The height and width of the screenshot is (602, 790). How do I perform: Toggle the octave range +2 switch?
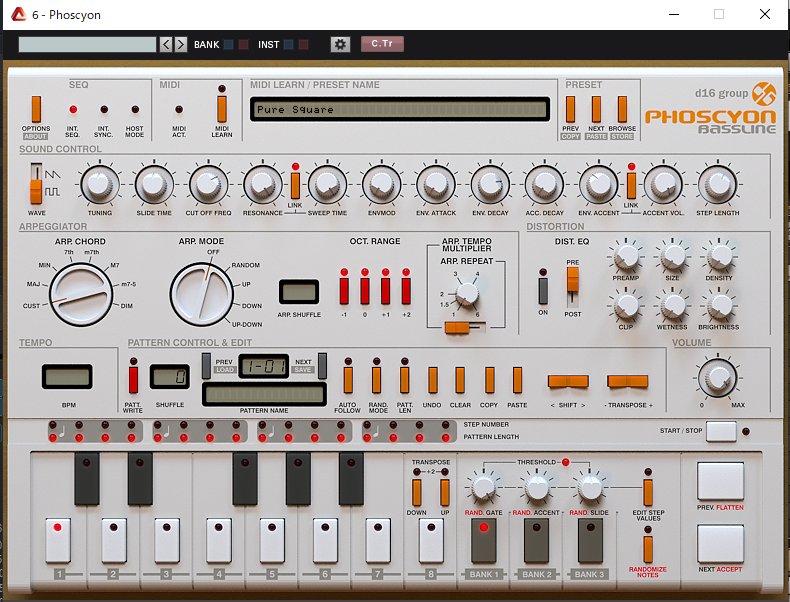(x=406, y=291)
